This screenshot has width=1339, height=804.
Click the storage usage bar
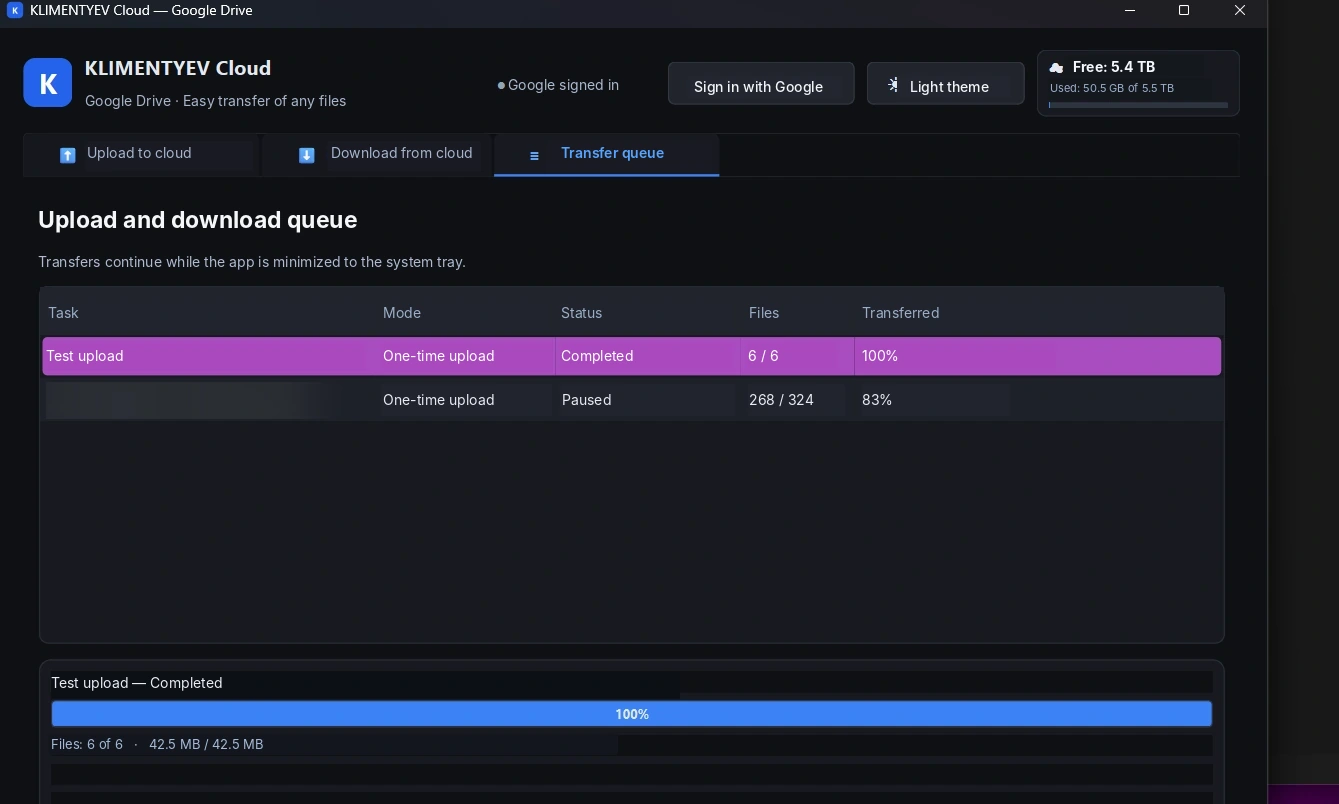[1138, 104]
